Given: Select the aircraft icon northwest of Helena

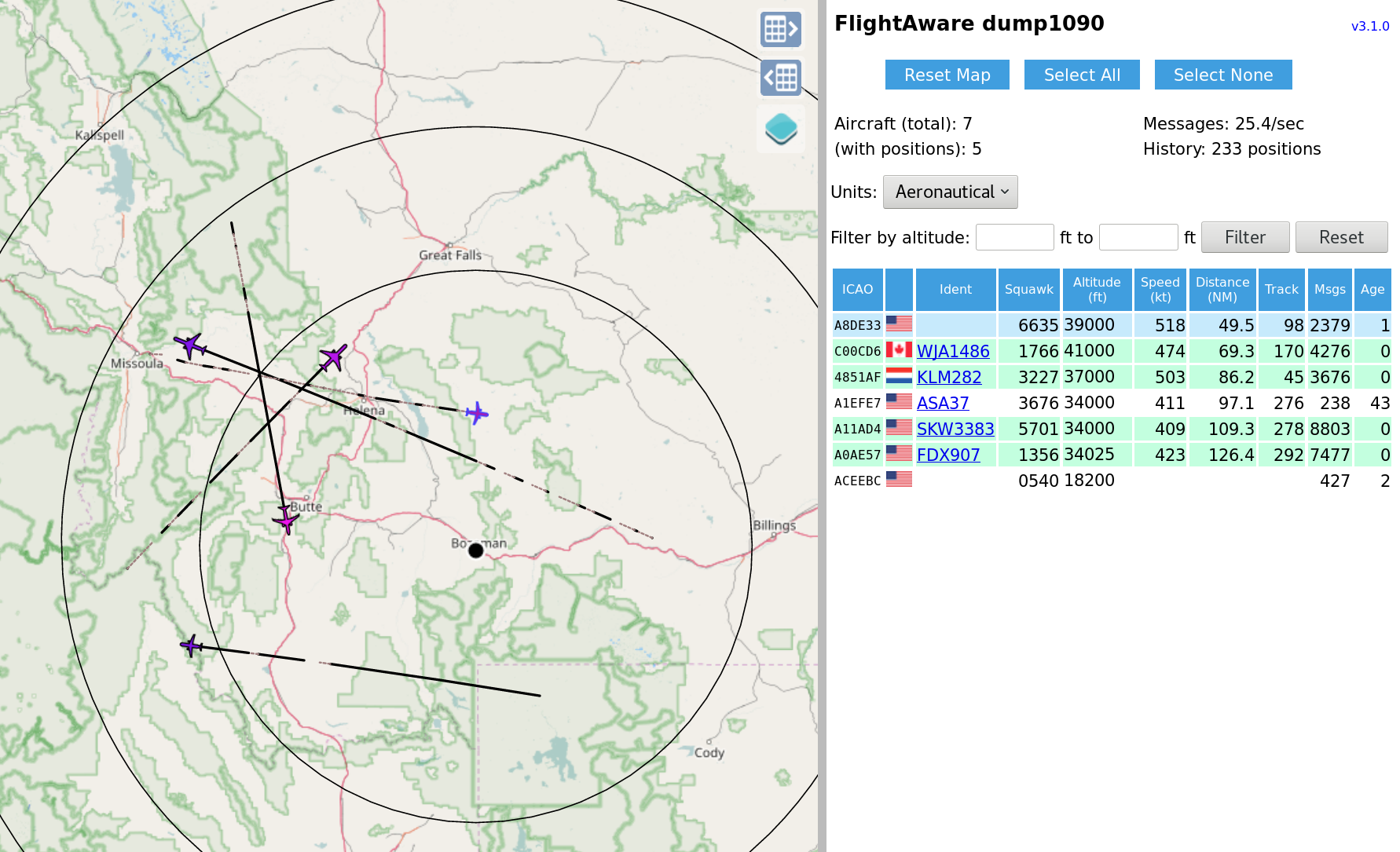Looking at the screenshot, I should (334, 357).
